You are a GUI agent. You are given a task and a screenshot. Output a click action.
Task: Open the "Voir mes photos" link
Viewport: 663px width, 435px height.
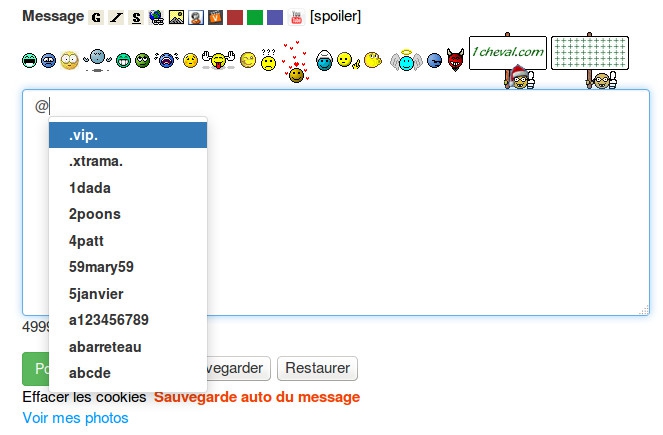pos(75,417)
